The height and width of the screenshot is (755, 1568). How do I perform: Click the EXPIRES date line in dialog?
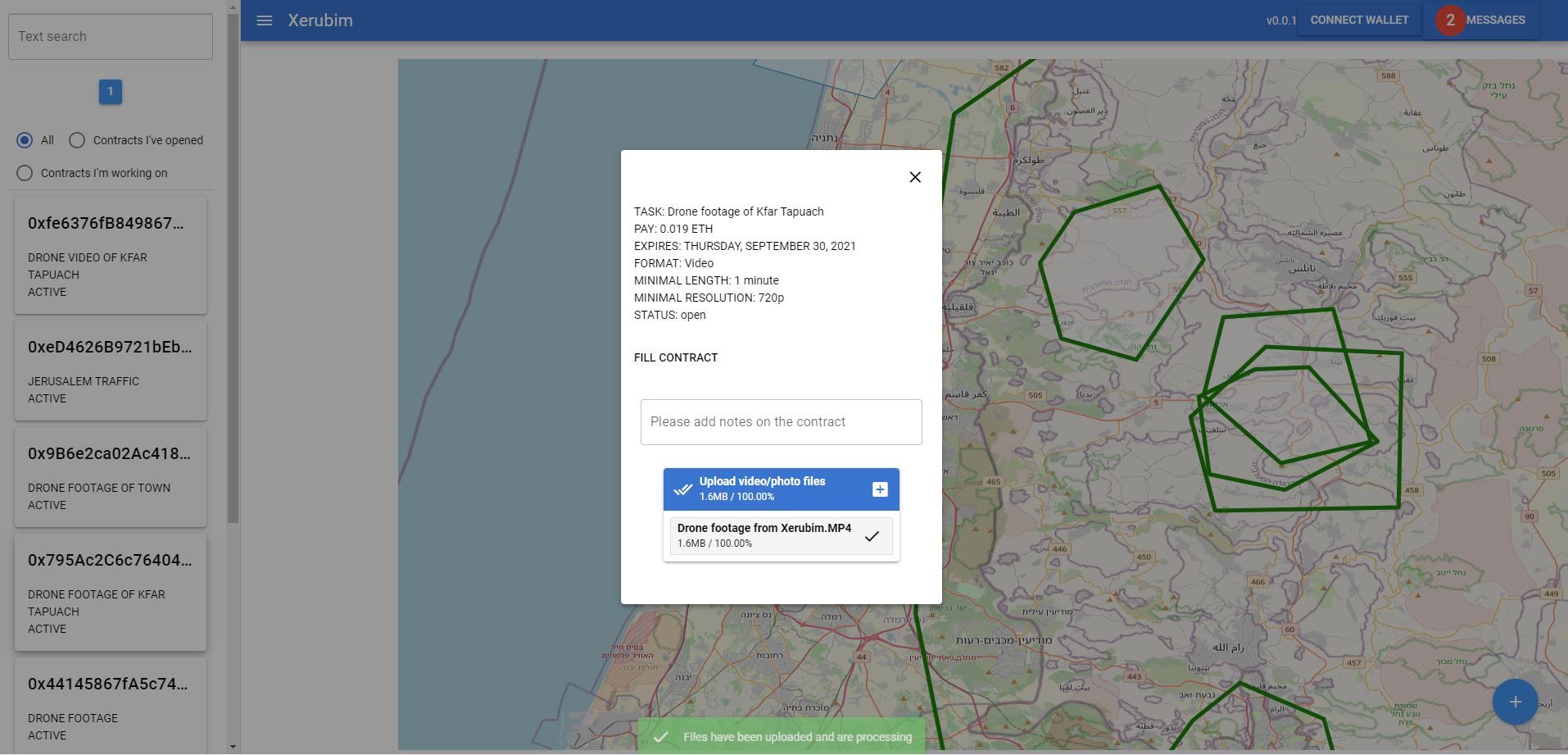(745, 246)
